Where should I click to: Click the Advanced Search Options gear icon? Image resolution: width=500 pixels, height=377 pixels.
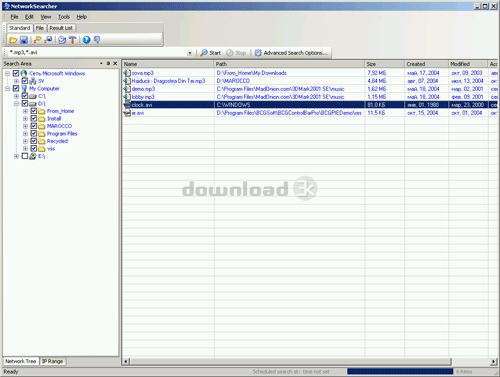258,53
